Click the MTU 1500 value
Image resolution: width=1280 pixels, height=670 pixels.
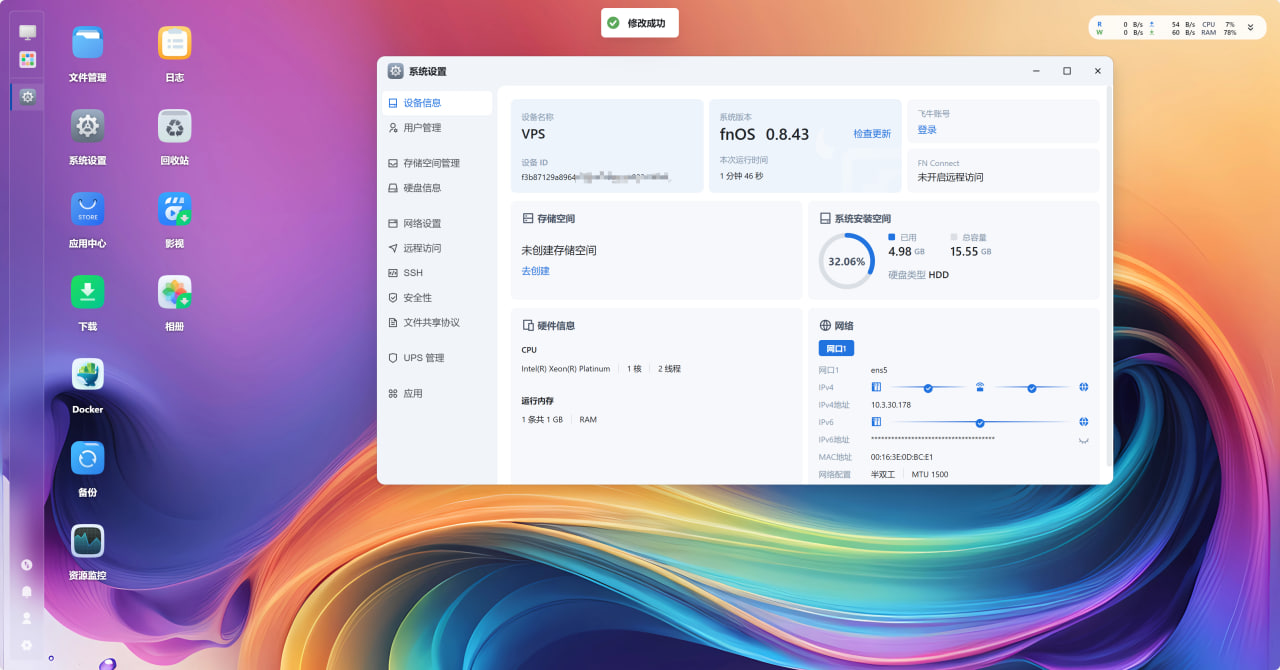930,475
